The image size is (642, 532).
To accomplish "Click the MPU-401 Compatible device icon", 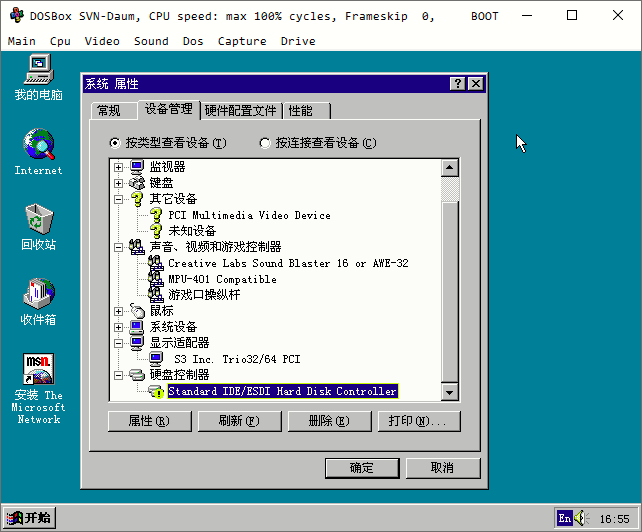I will pyautogui.click(x=156, y=278).
